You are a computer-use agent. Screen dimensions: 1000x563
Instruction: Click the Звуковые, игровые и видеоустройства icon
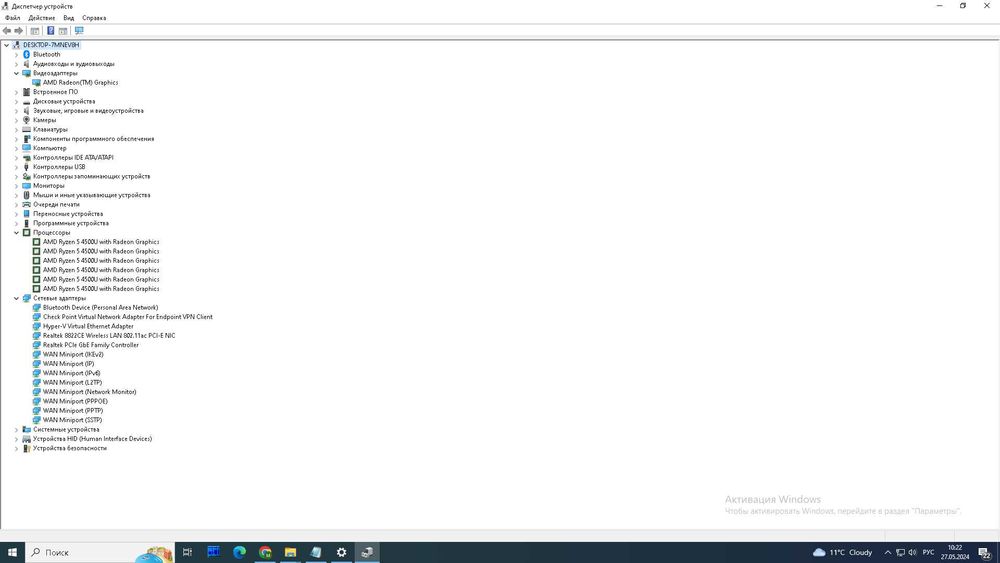tap(26, 111)
